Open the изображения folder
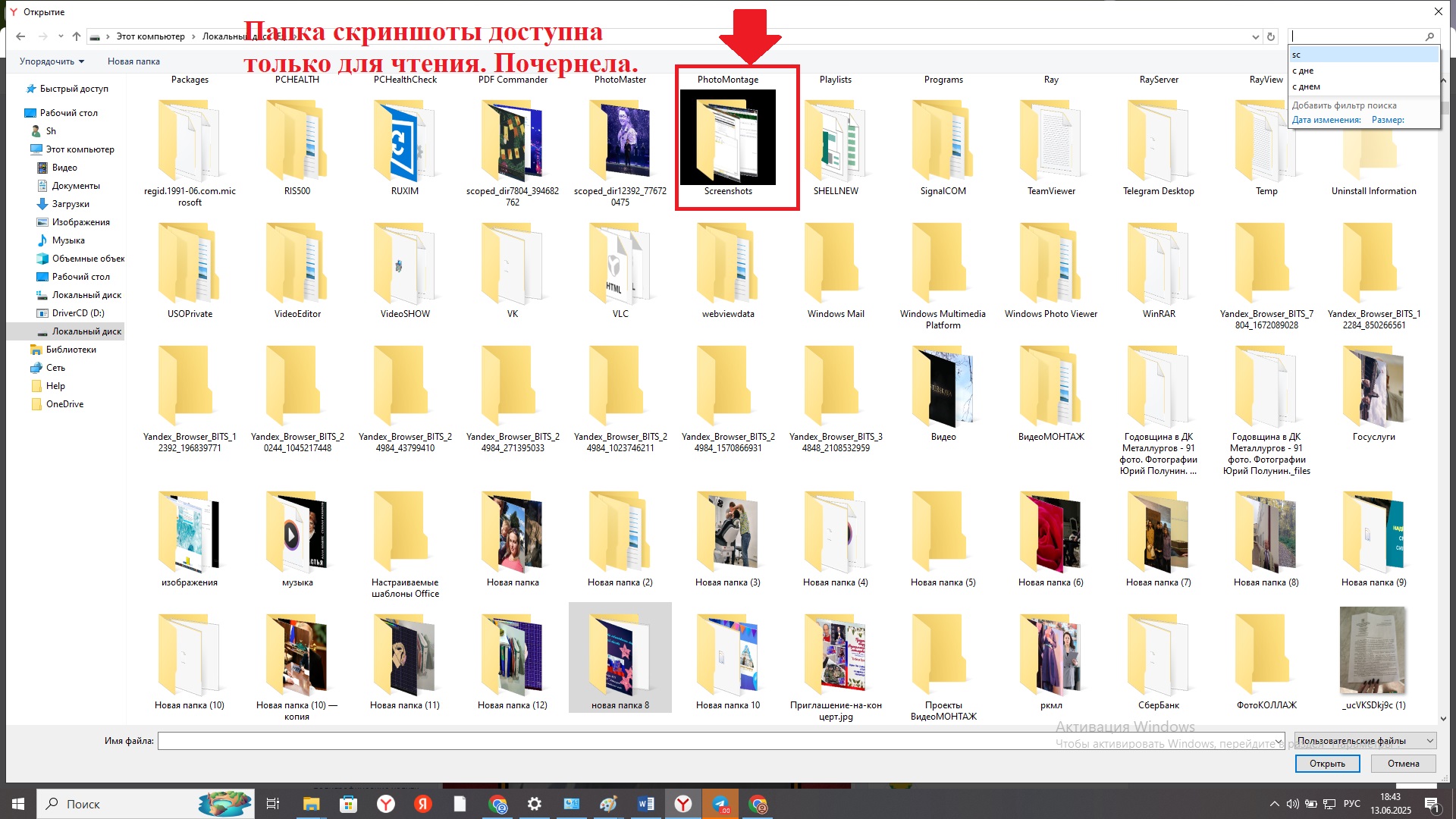 (190, 540)
